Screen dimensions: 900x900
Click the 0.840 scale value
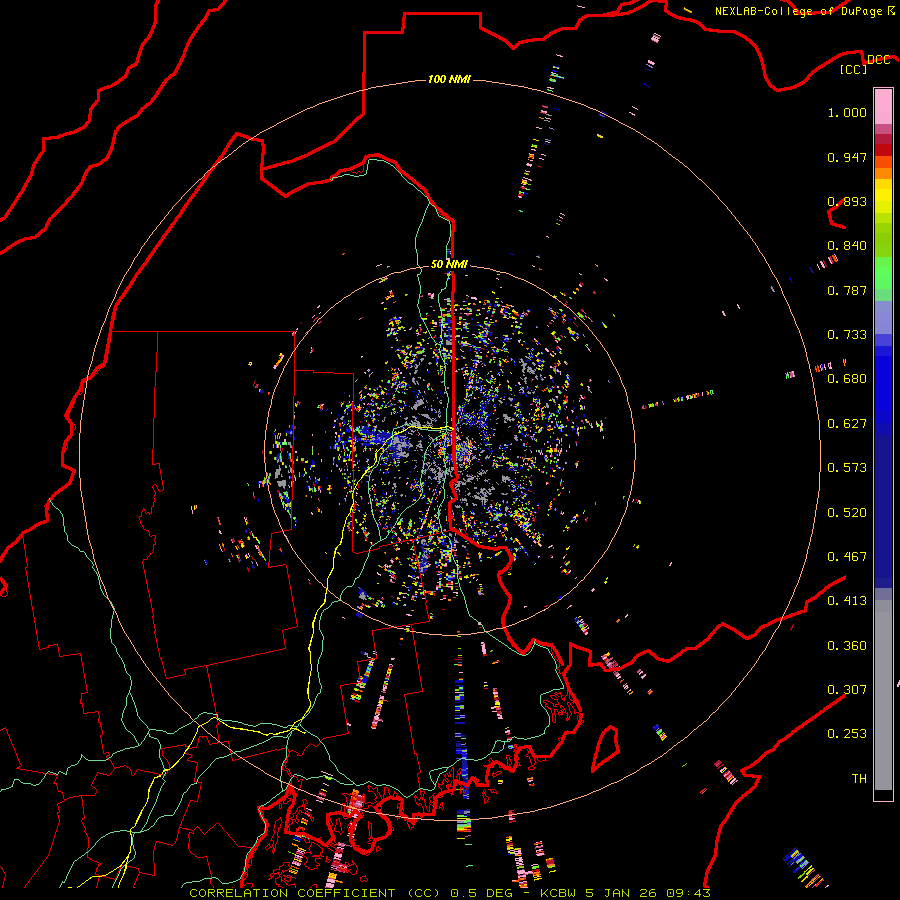coord(847,246)
